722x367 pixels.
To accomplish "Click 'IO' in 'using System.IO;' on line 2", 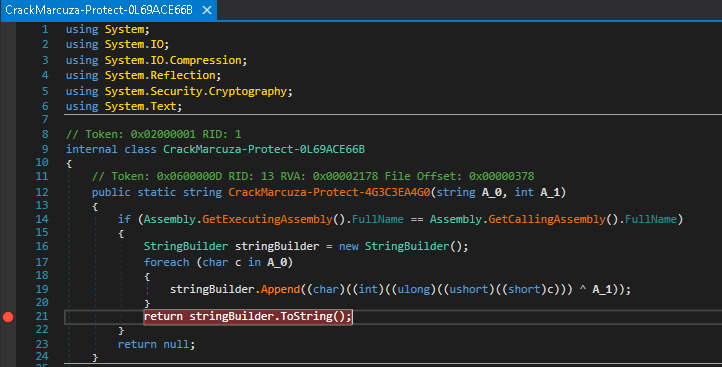I will [157, 45].
